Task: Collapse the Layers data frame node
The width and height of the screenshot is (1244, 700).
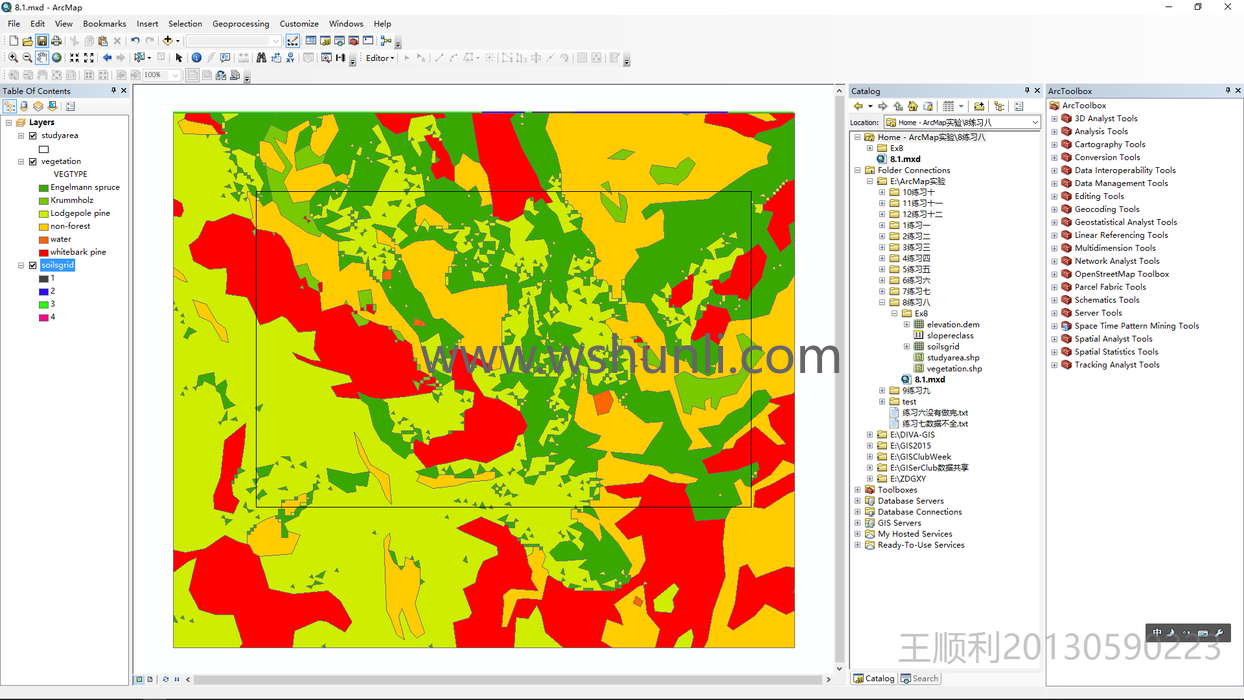Action: click(x=9, y=123)
